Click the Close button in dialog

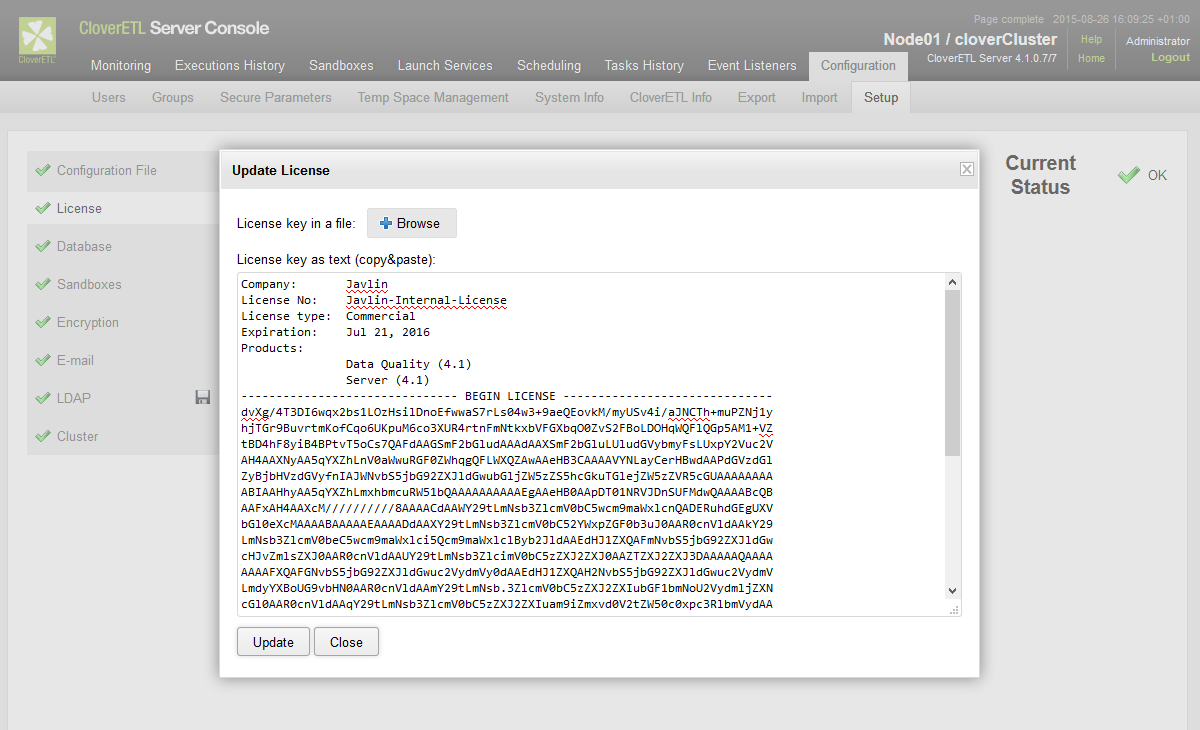coord(346,642)
